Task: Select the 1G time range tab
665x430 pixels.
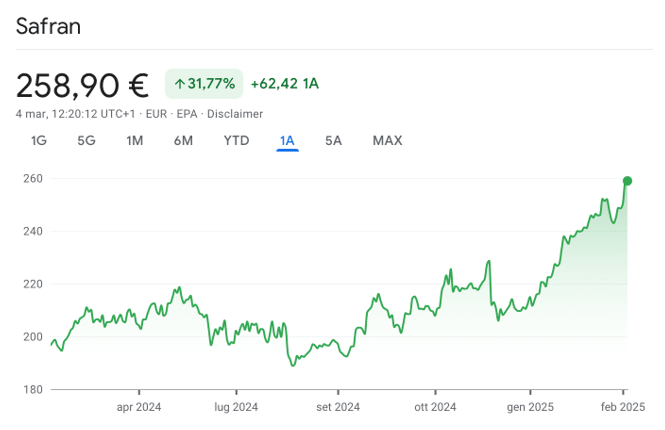Action: 39,140
